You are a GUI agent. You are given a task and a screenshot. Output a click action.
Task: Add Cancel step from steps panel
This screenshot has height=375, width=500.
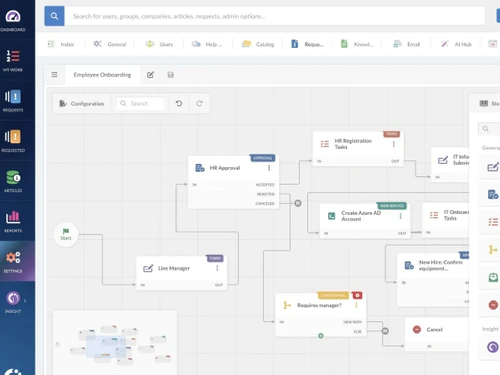493,305
